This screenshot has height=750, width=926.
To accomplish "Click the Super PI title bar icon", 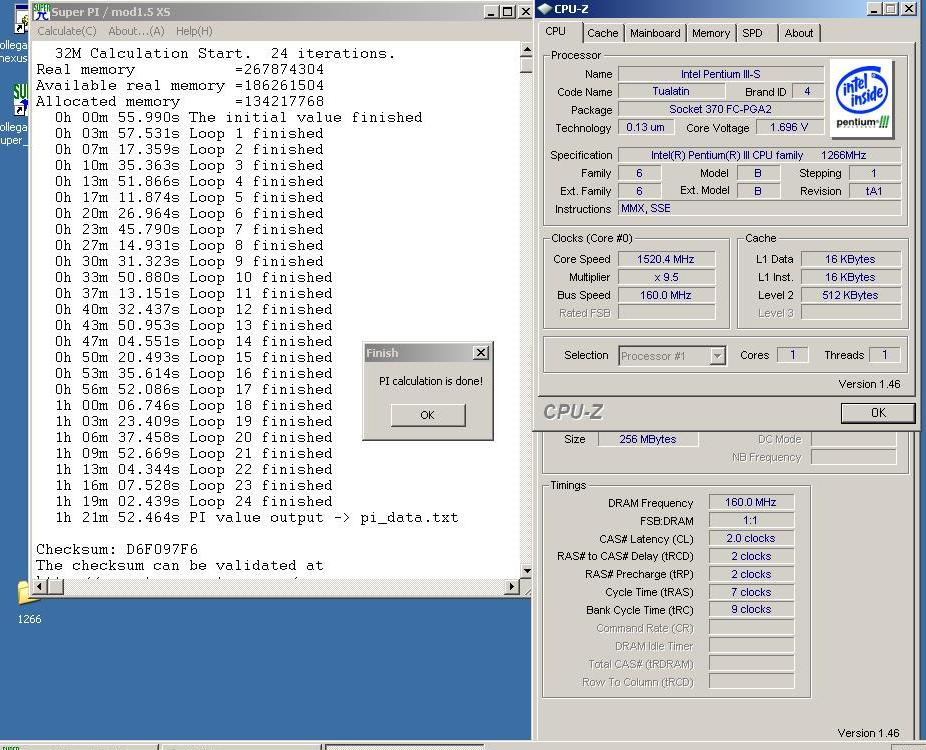I will tap(41, 12).
